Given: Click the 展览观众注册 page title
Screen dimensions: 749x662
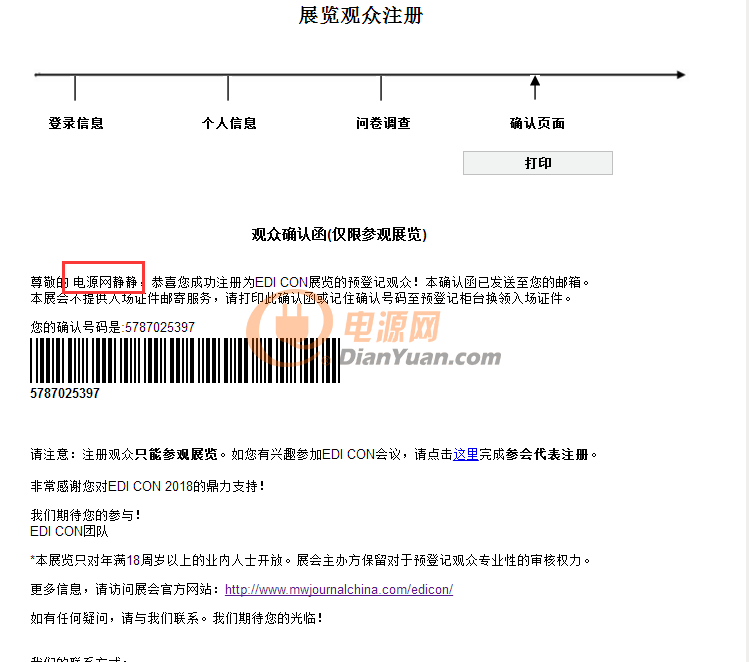Looking at the screenshot, I should point(361,15).
